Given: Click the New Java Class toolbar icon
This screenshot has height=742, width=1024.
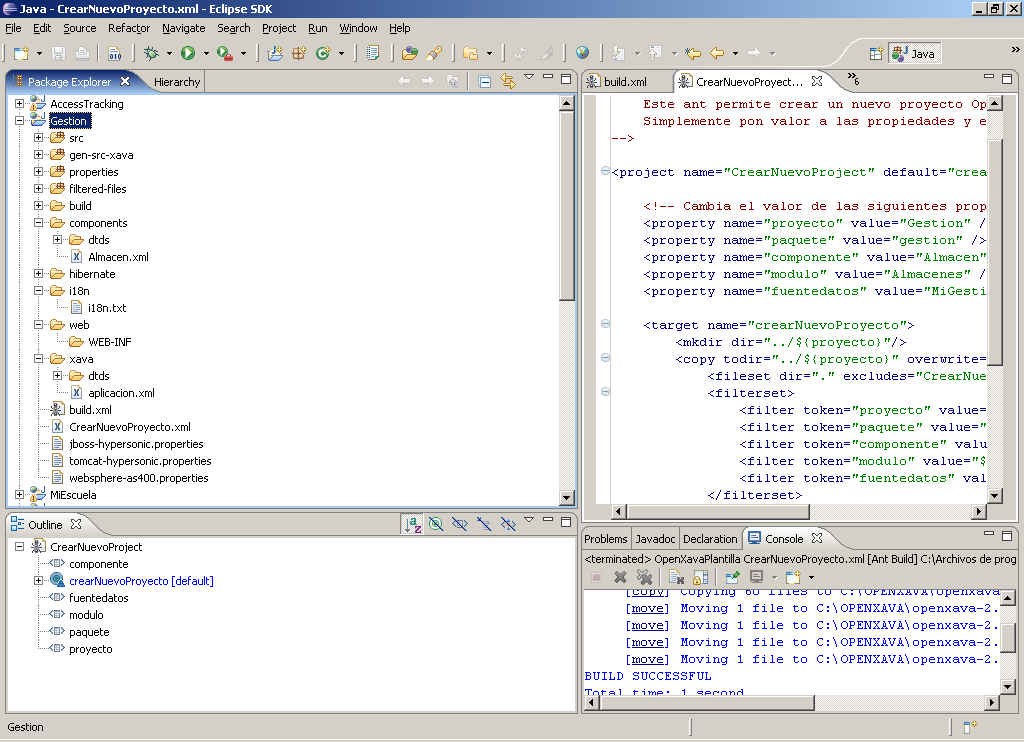Looking at the screenshot, I should (322, 53).
